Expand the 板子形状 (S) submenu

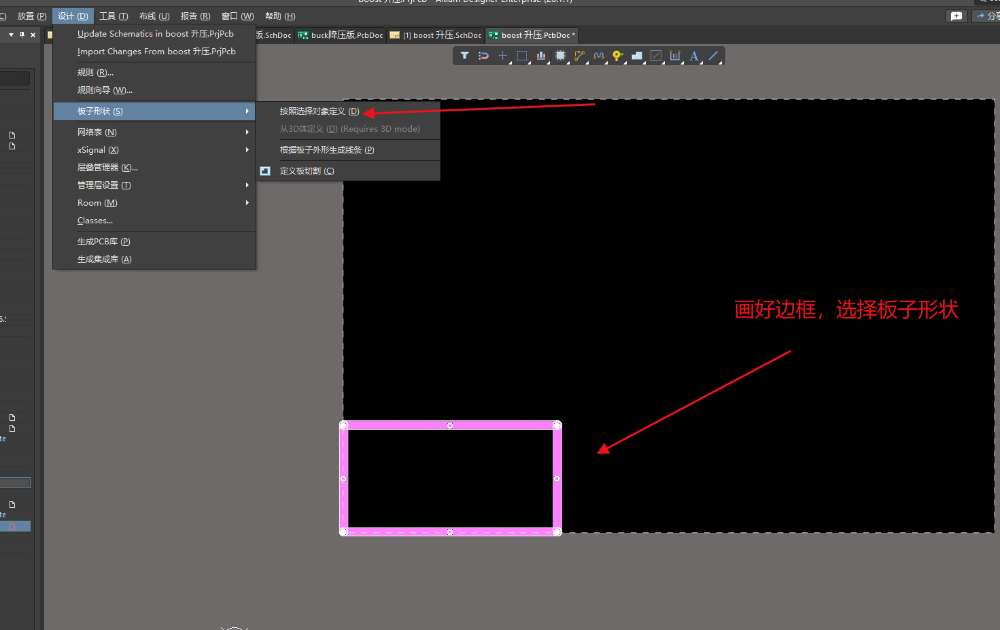(x=154, y=111)
